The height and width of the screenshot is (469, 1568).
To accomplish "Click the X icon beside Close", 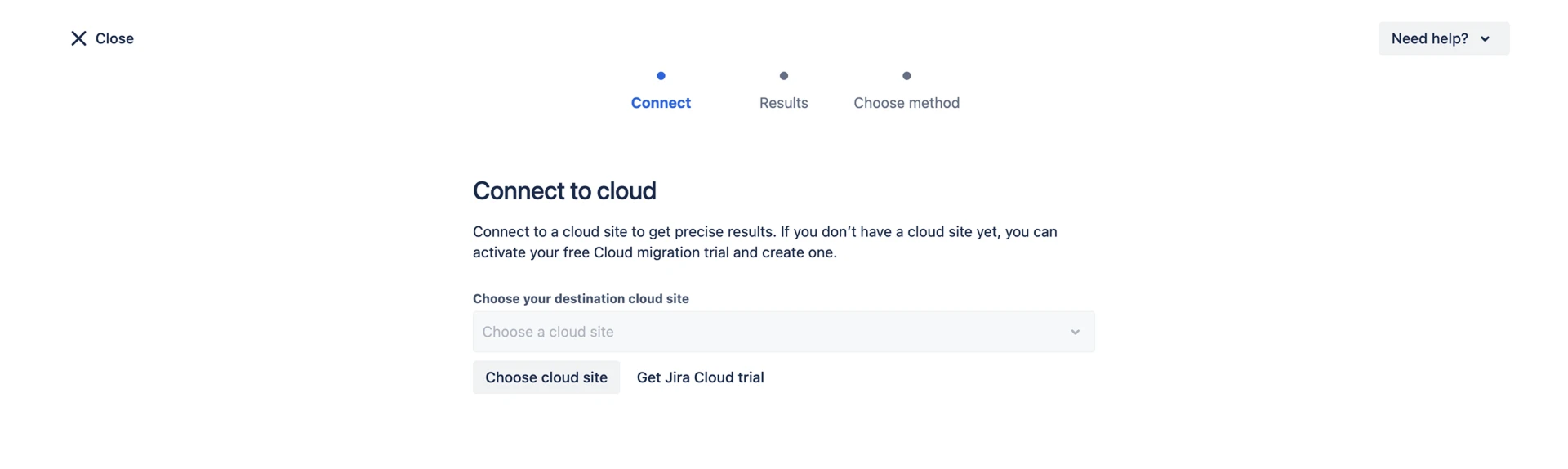I will click(x=78, y=38).
